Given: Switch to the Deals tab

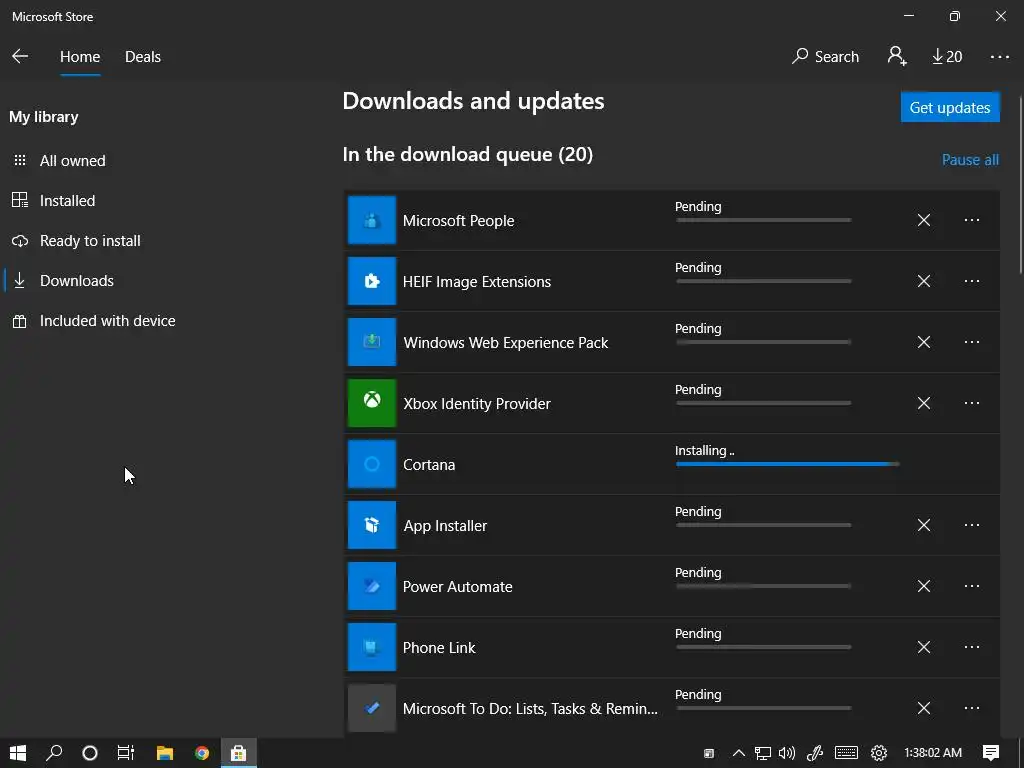Looking at the screenshot, I should tap(142, 57).
